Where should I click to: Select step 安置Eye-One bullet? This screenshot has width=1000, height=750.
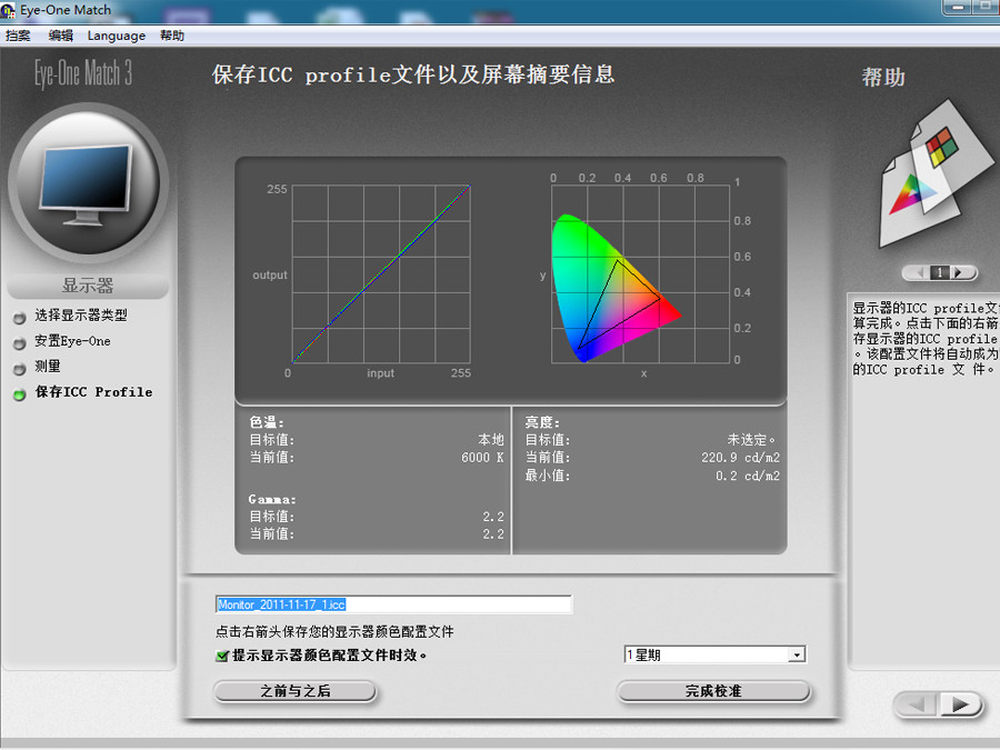pos(19,343)
